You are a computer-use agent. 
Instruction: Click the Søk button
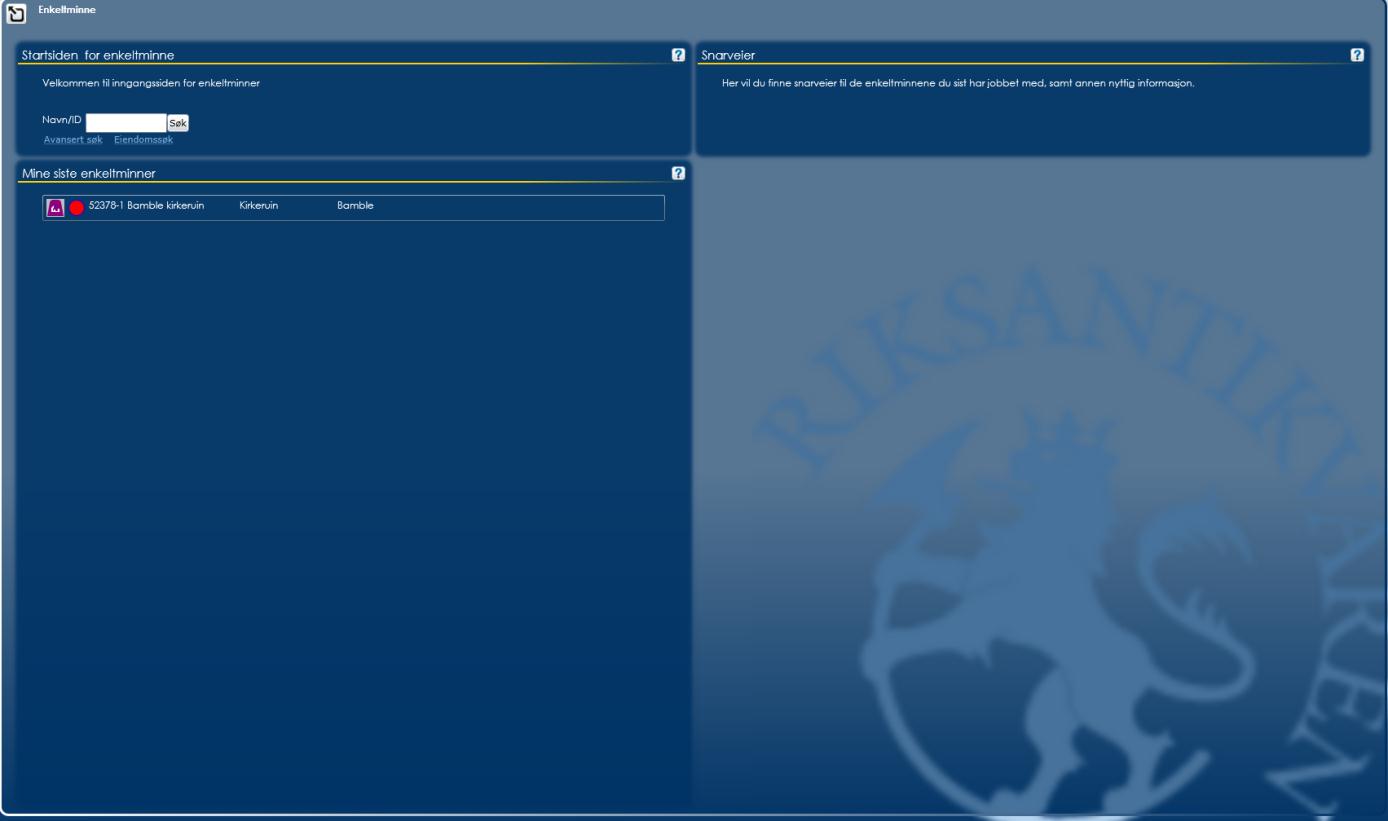pyautogui.click(x=178, y=123)
